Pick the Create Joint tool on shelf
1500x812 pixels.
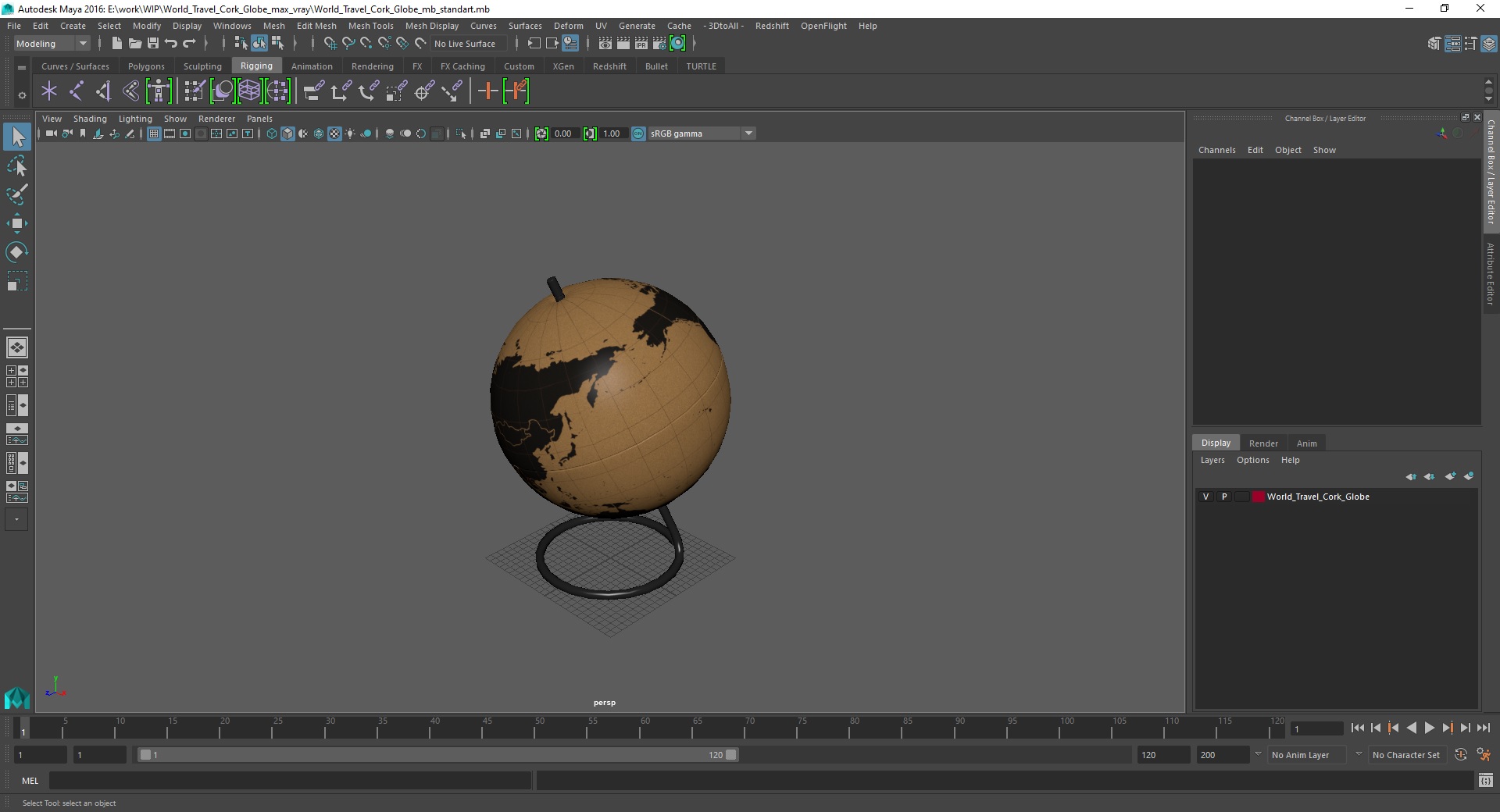point(77,91)
